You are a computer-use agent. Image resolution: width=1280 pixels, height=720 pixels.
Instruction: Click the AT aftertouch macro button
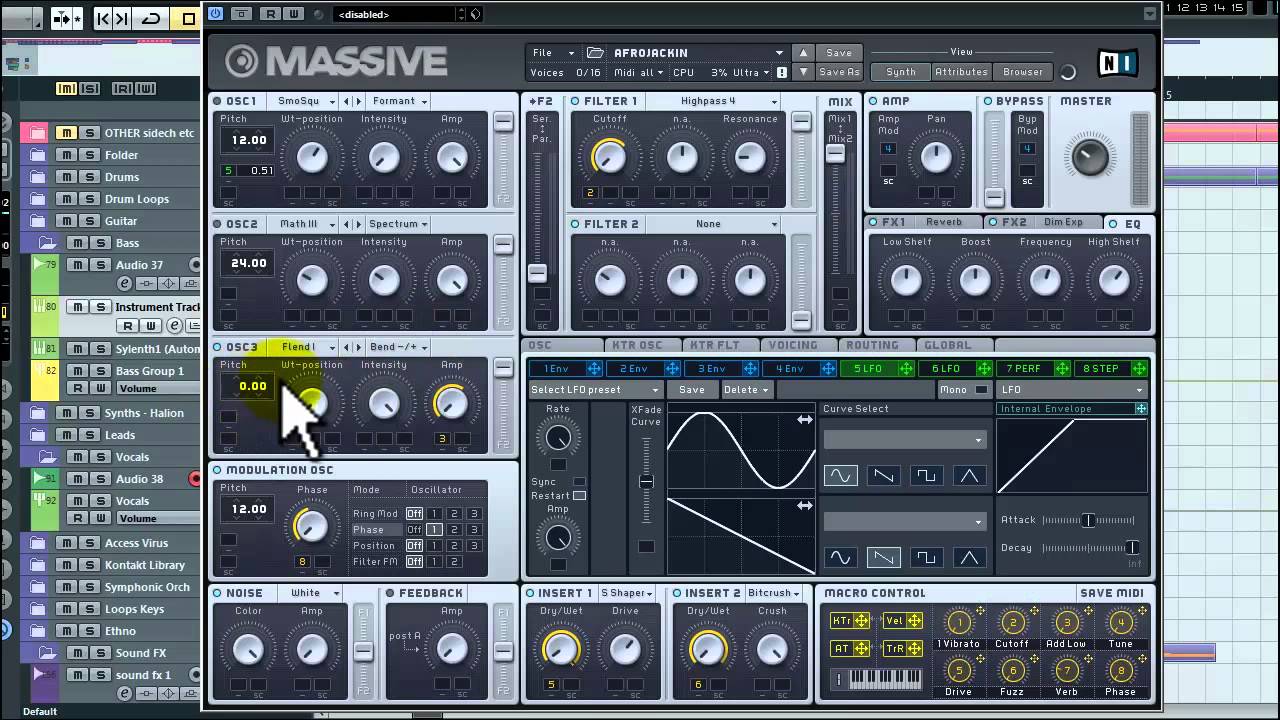(849, 649)
